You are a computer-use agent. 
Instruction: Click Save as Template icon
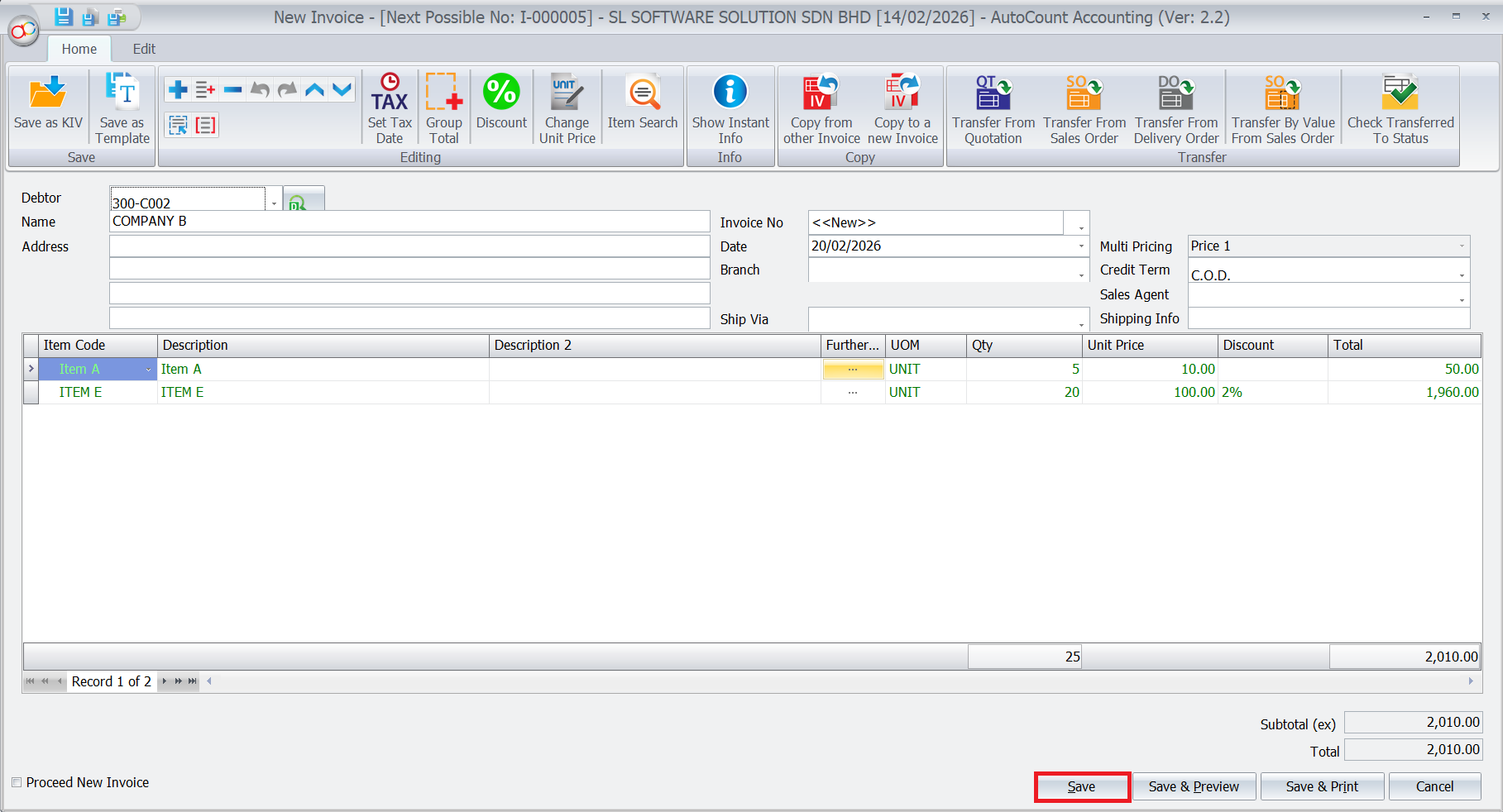pos(122,93)
